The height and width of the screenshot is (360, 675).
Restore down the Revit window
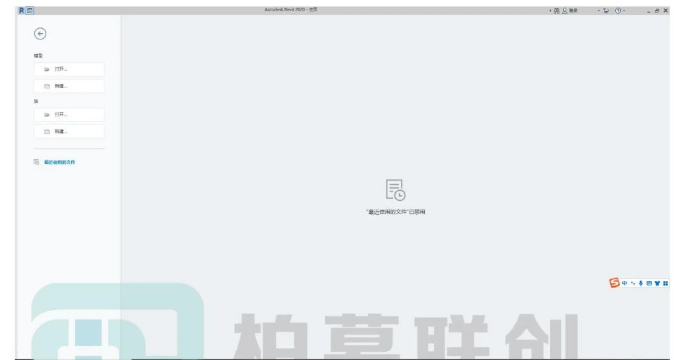(657, 11)
